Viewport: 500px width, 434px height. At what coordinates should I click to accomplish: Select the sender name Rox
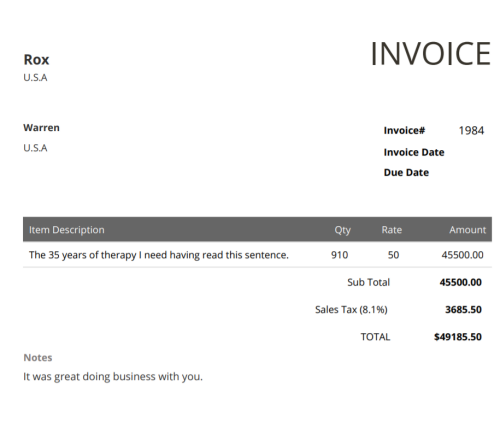pyautogui.click(x=36, y=60)
